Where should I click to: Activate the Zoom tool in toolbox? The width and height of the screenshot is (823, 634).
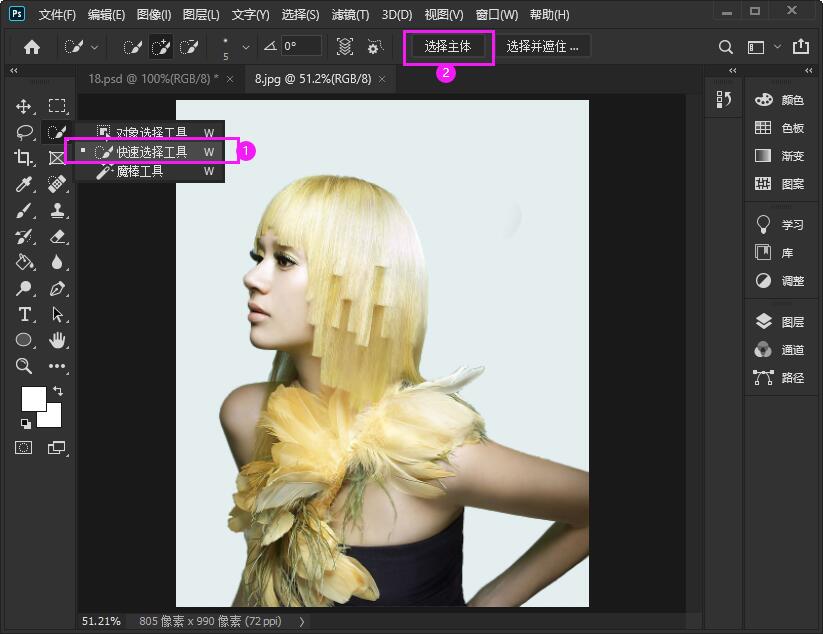24,366
